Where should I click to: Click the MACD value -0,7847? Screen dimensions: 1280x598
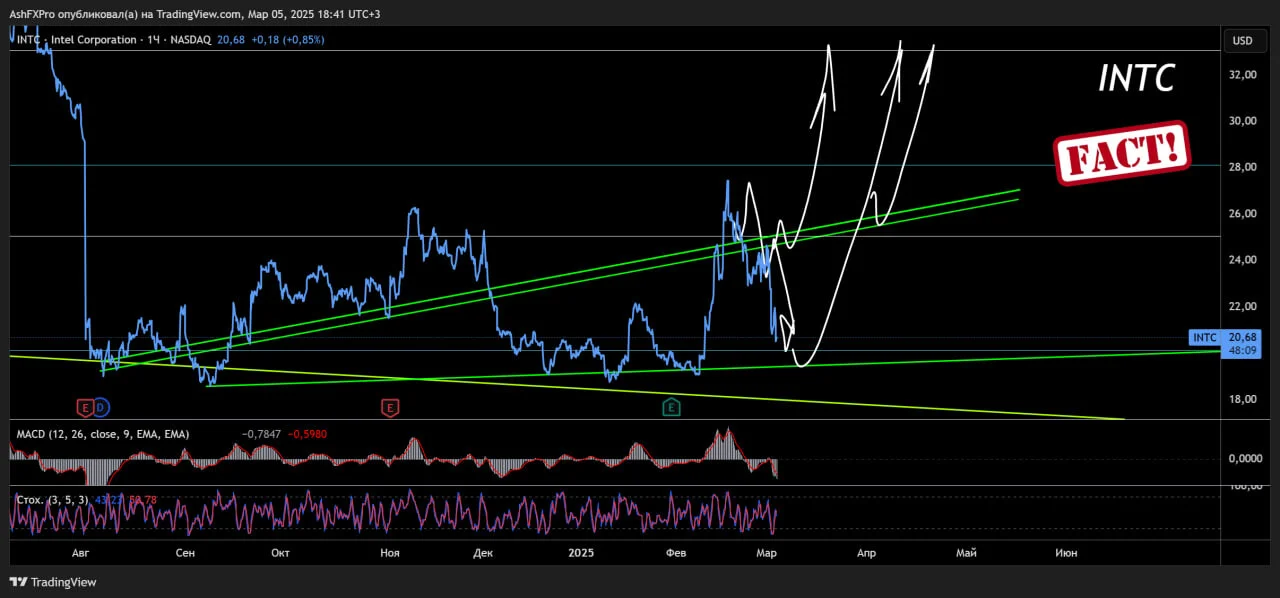(262, 434)
